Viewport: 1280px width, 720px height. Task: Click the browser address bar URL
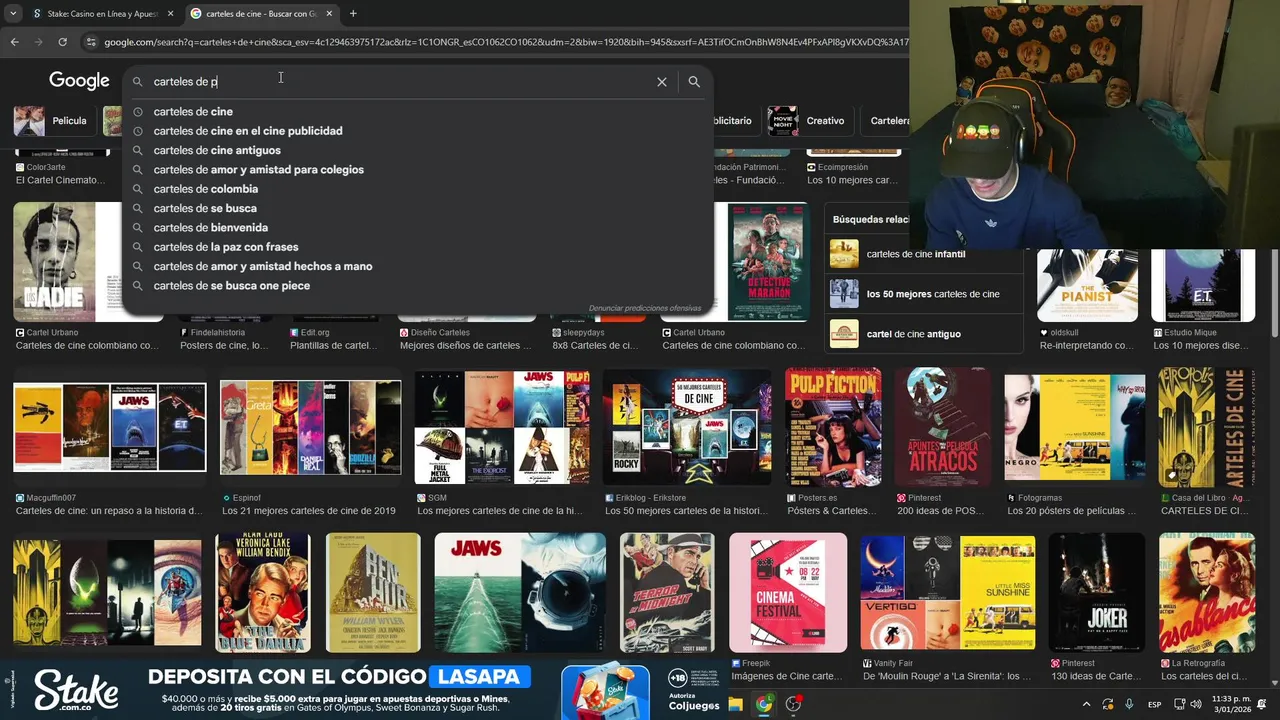505,42
